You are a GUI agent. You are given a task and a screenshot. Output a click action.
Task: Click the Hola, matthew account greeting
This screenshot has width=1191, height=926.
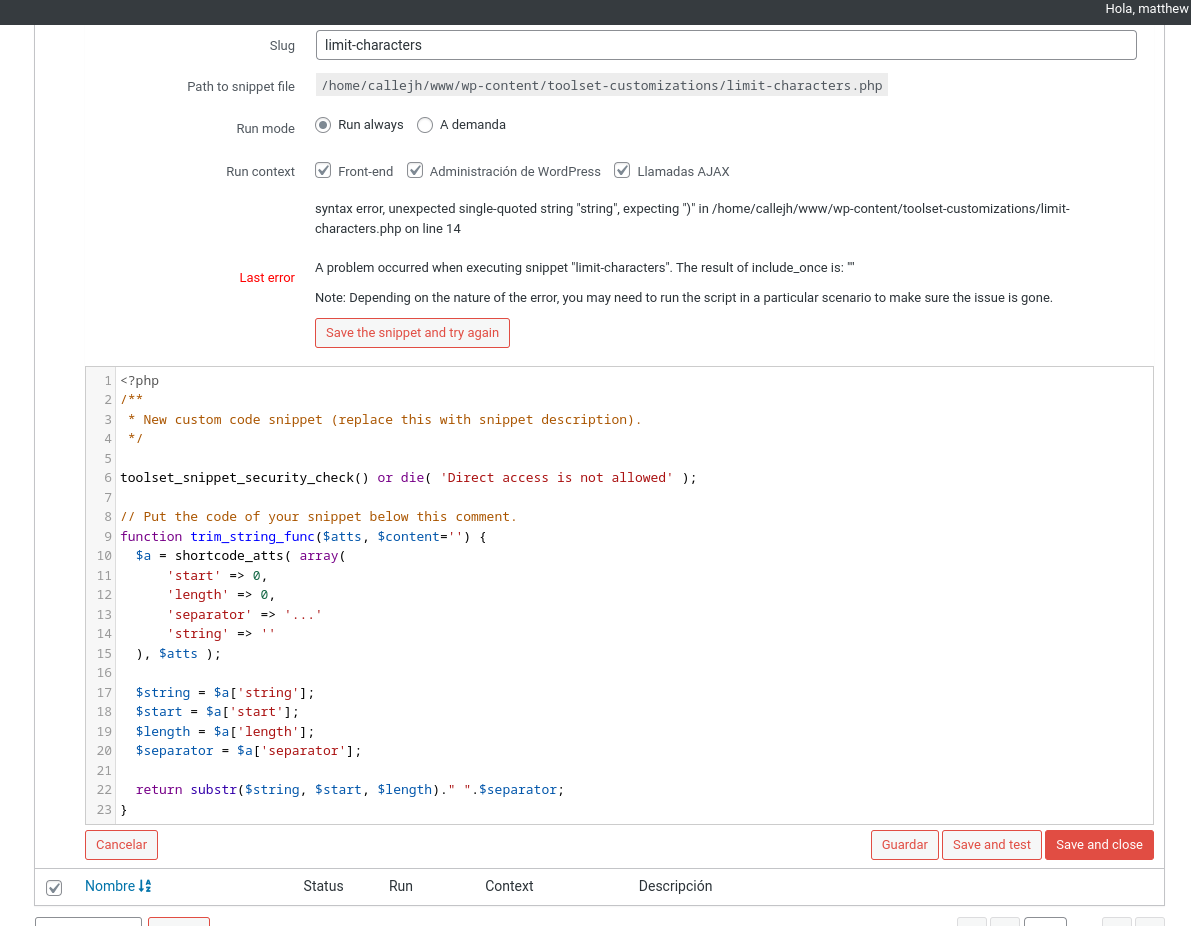coord(1147,9)
